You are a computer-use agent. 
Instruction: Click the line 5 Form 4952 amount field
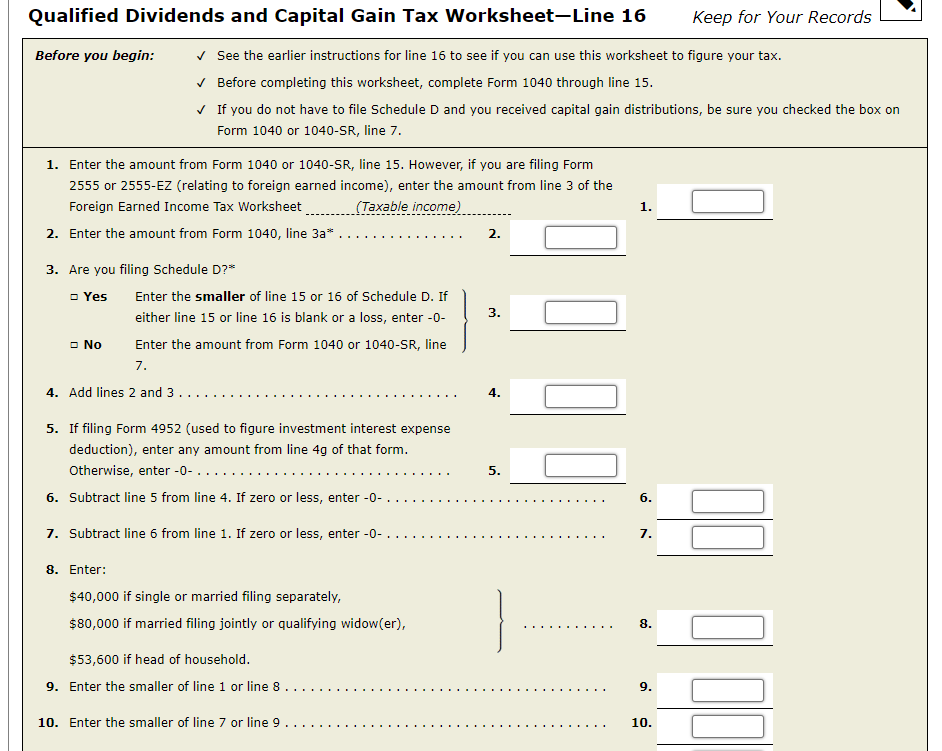click(x=581, y=466)
